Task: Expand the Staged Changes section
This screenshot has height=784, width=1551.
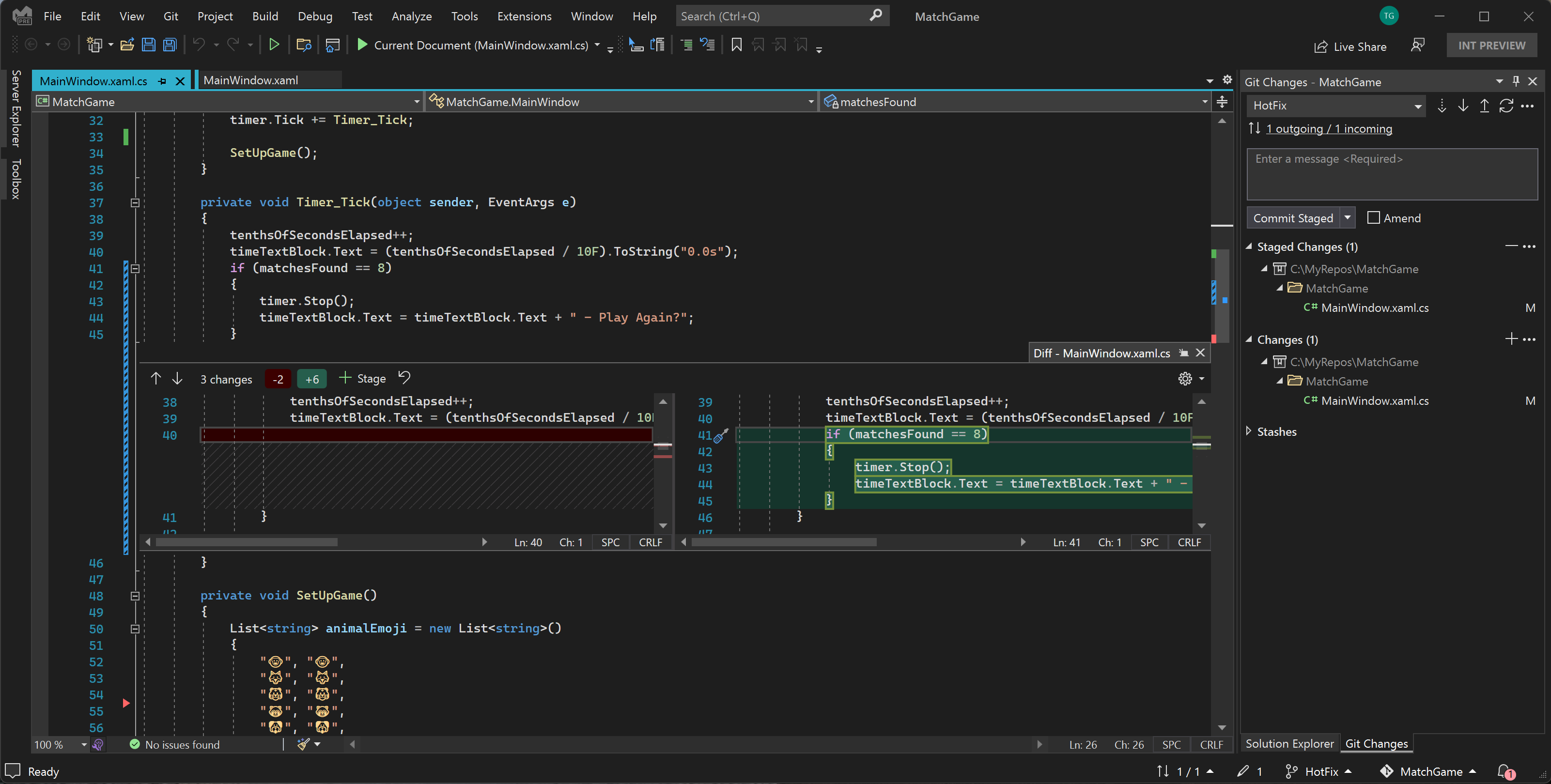Action: 1250,246
